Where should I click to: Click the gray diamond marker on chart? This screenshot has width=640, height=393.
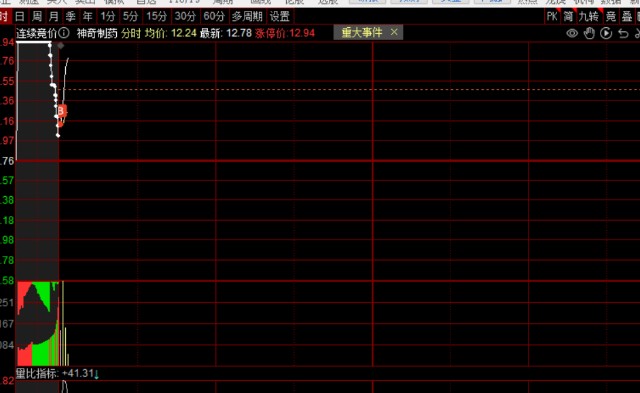coord(61,46)
